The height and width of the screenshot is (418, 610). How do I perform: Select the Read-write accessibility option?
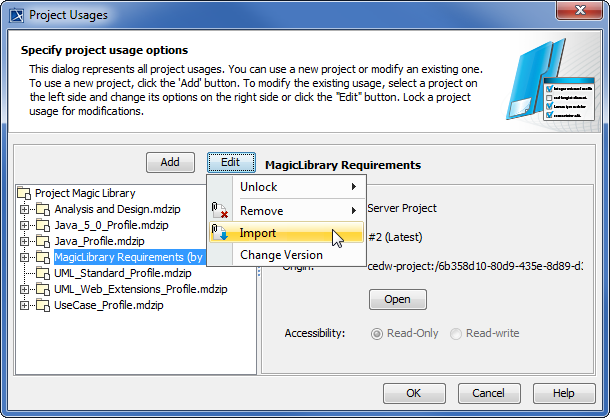pos(458,333)
